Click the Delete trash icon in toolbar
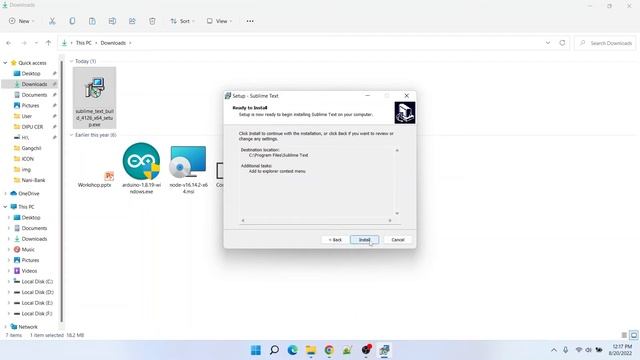This screenshot has height=360, width=640. [152, 21]
